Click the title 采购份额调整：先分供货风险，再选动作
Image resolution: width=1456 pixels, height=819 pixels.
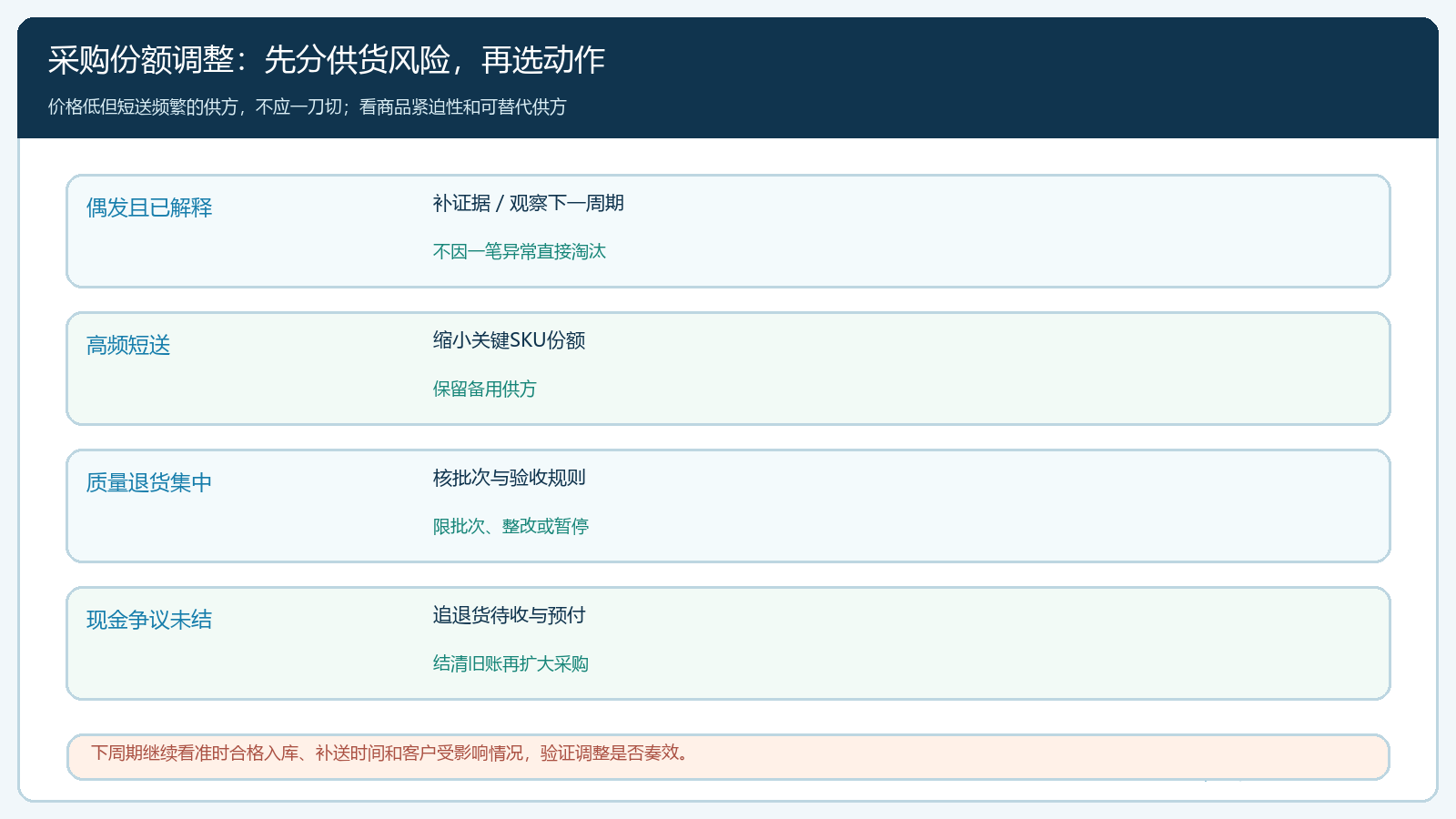click(327, 60)
